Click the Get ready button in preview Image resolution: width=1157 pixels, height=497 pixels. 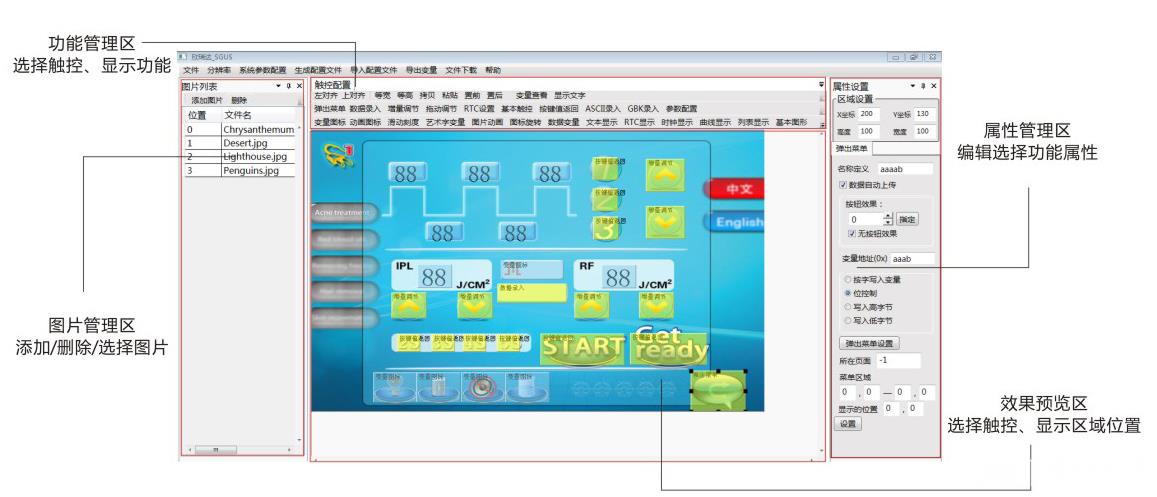point(669,345)
